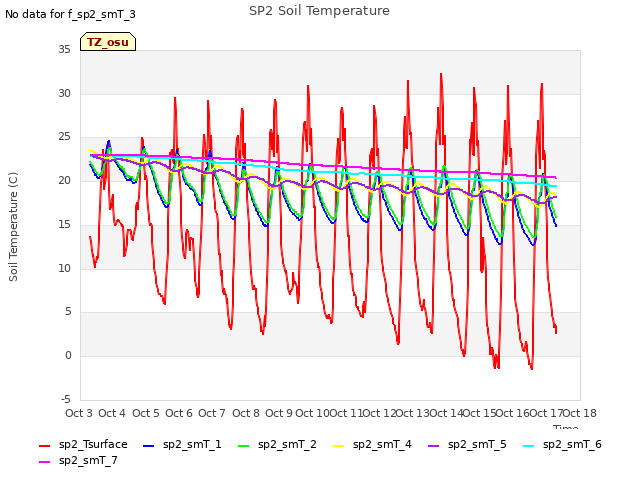Viewport: 640px width, 480px height.
Task: Click the Oct 8 x-axis tick label
Action: [246, 413]
